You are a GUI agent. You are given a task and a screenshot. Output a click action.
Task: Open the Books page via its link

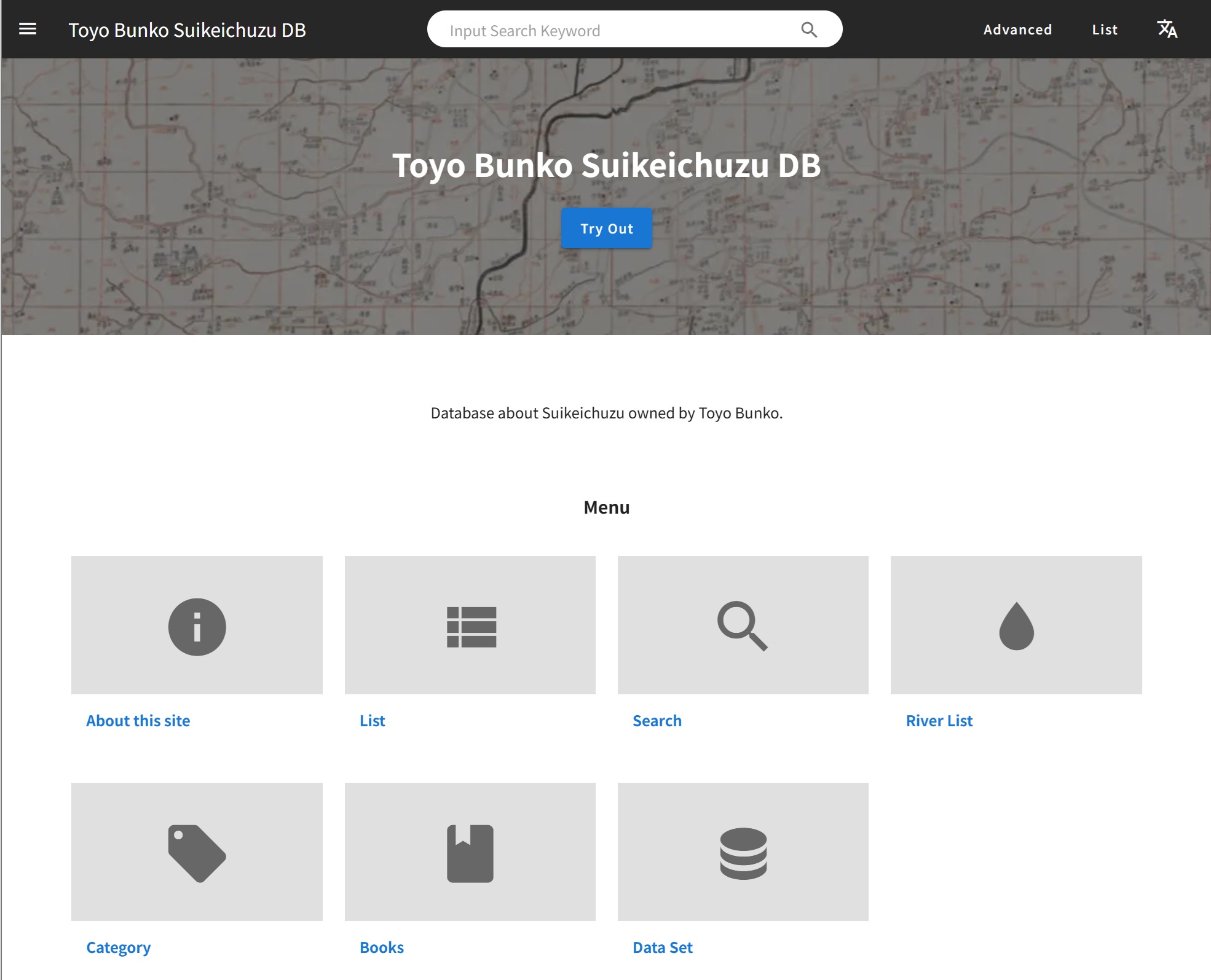click(381, 947)
